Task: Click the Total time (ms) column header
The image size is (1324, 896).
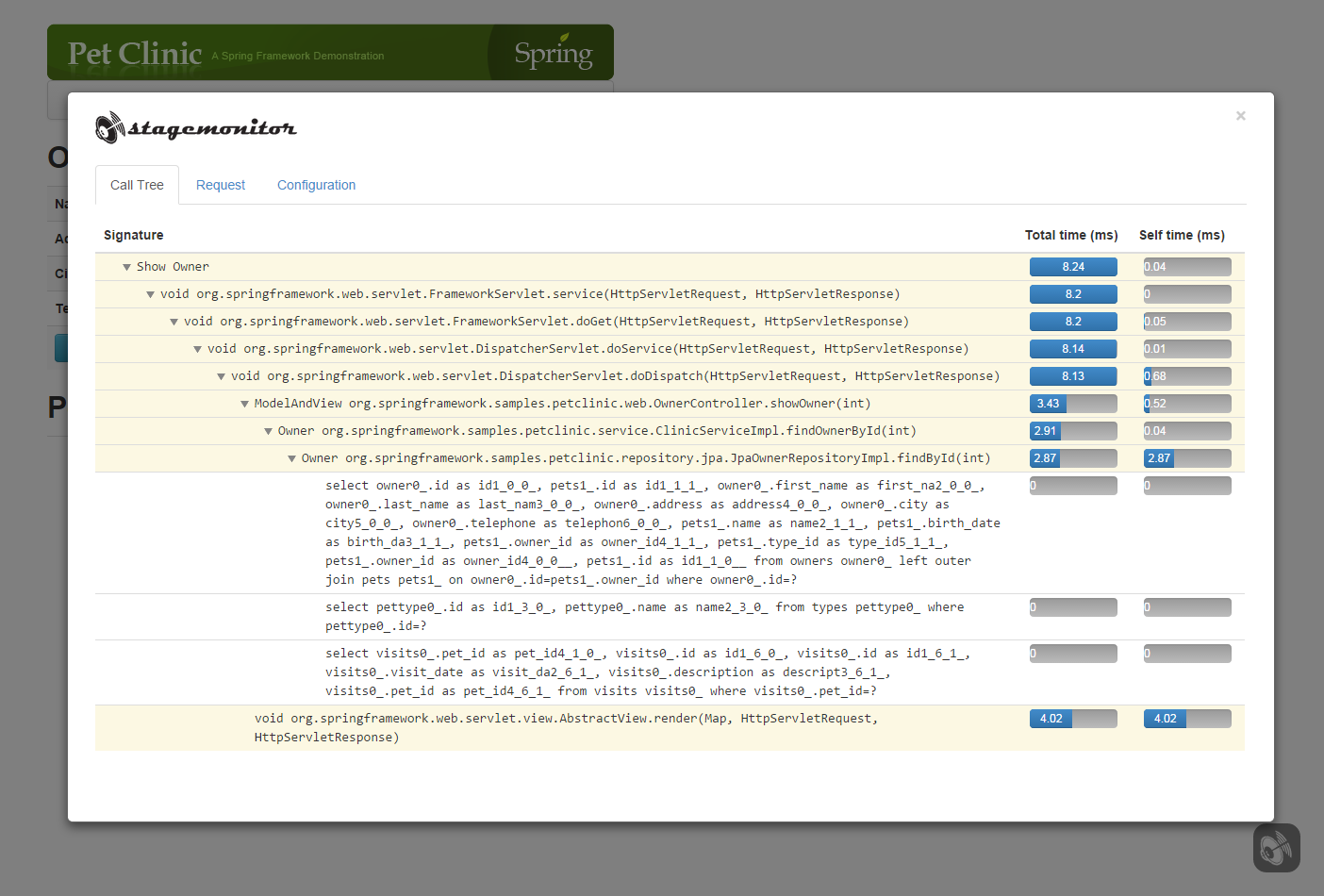Action: coord(1071,235)
